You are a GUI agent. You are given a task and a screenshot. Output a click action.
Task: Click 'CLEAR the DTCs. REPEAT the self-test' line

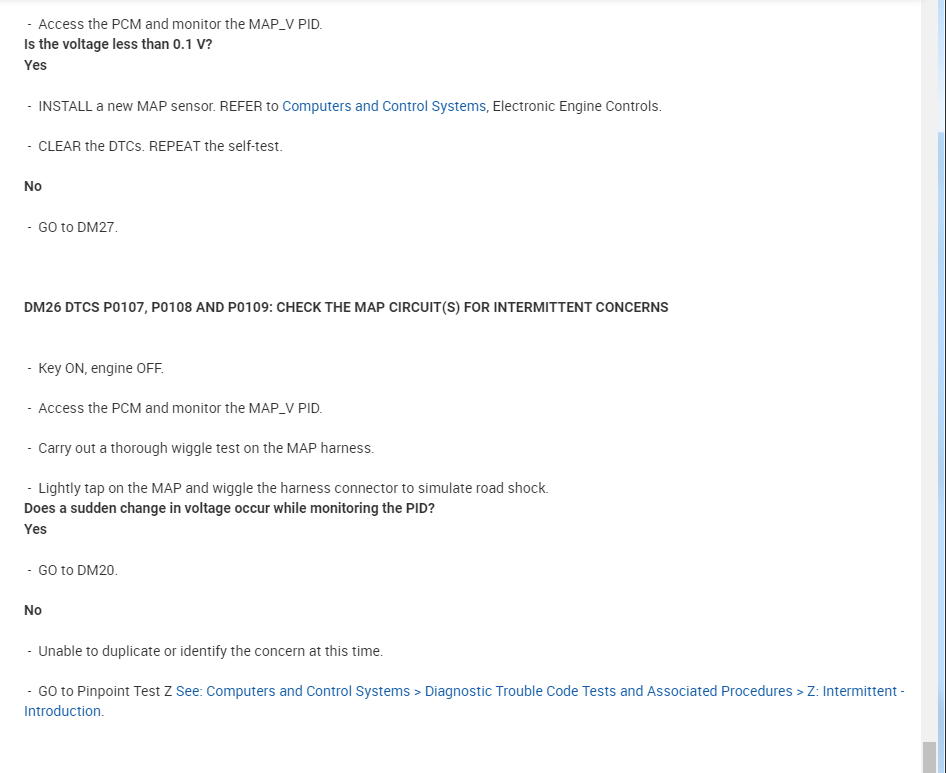pyautogui.click(x=160, y=146)
